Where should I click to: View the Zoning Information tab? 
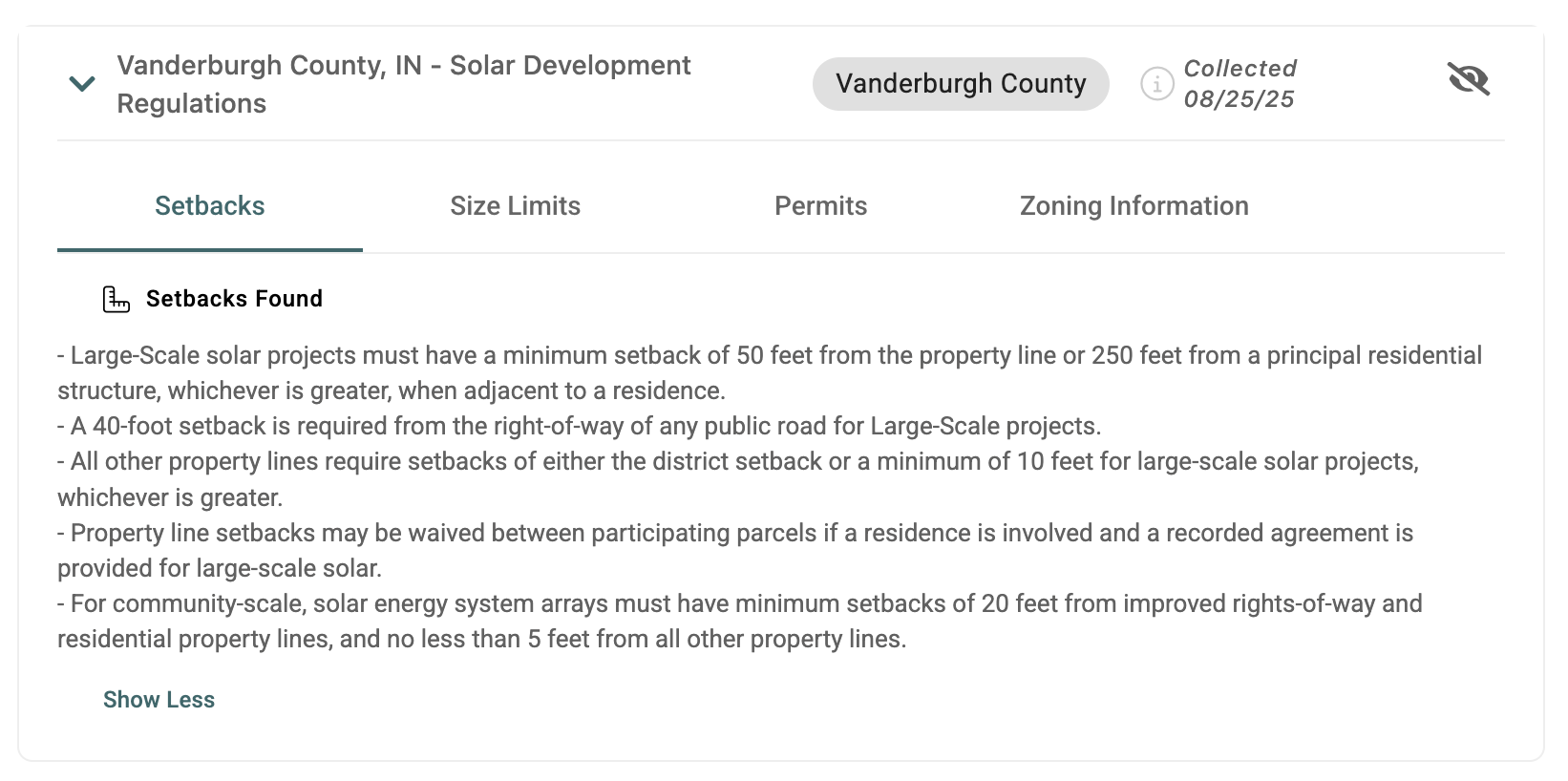click(1134, 206)
